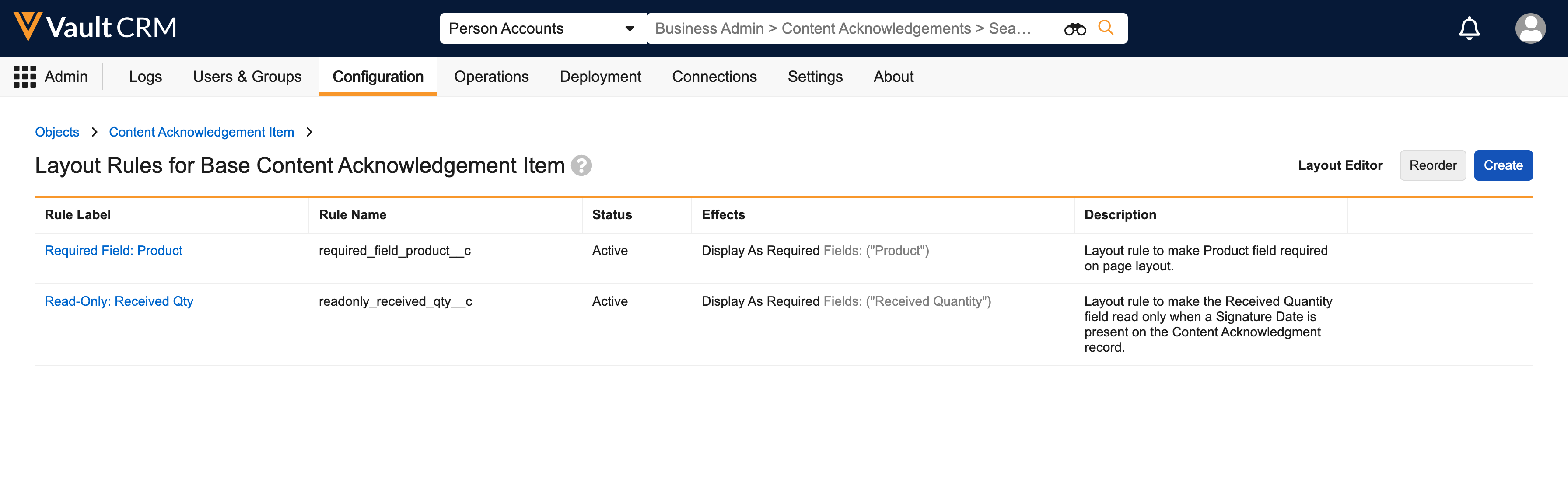Navigate to Objects breadcrumb
The image size is (1568, 490).
pos(56,132)
